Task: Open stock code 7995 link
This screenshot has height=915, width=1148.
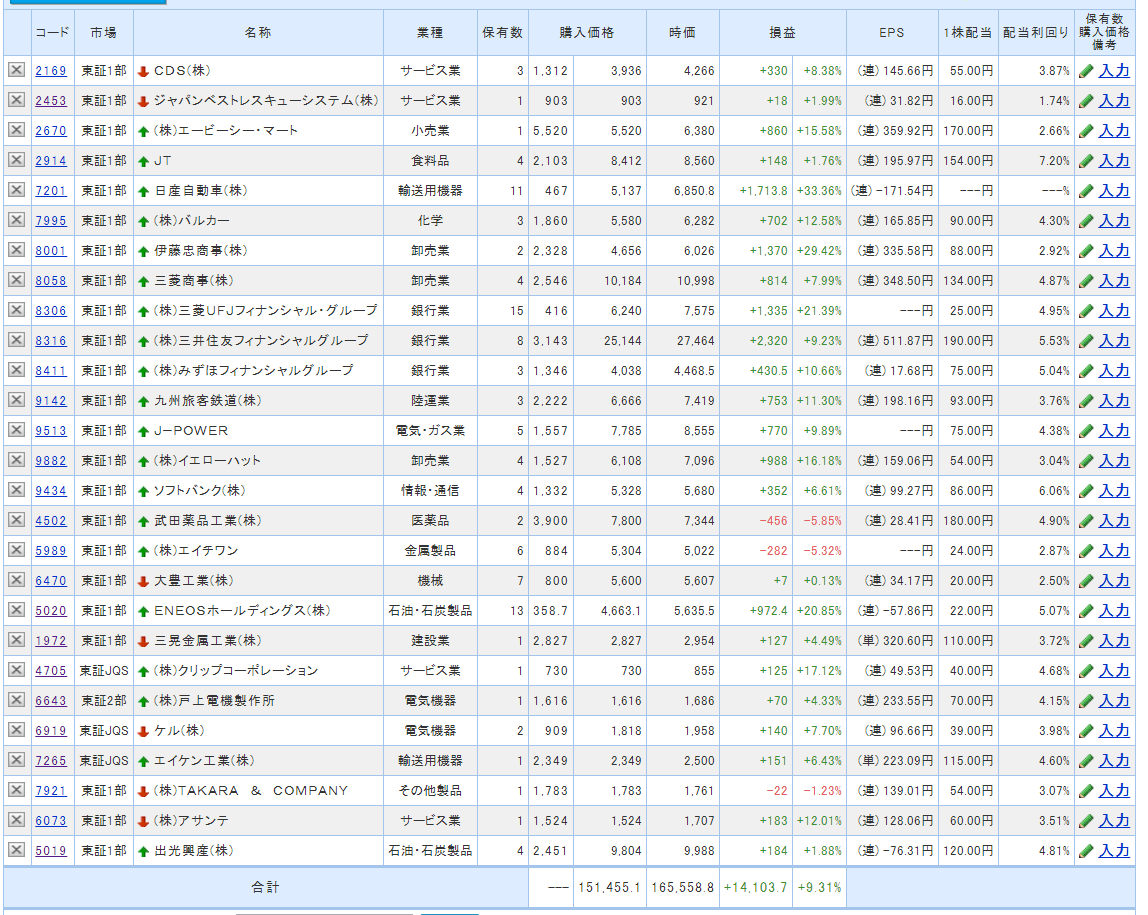Action: pos(51,221)
